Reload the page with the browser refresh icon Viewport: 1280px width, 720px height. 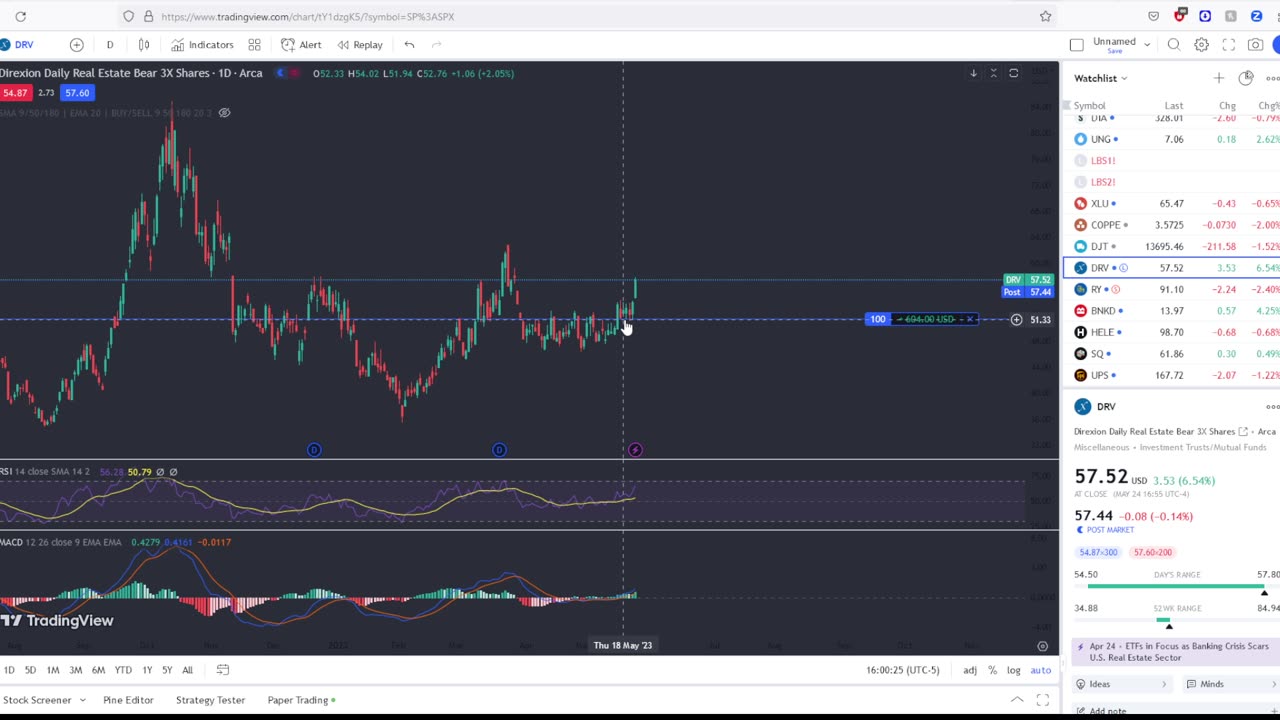(20, 16)
